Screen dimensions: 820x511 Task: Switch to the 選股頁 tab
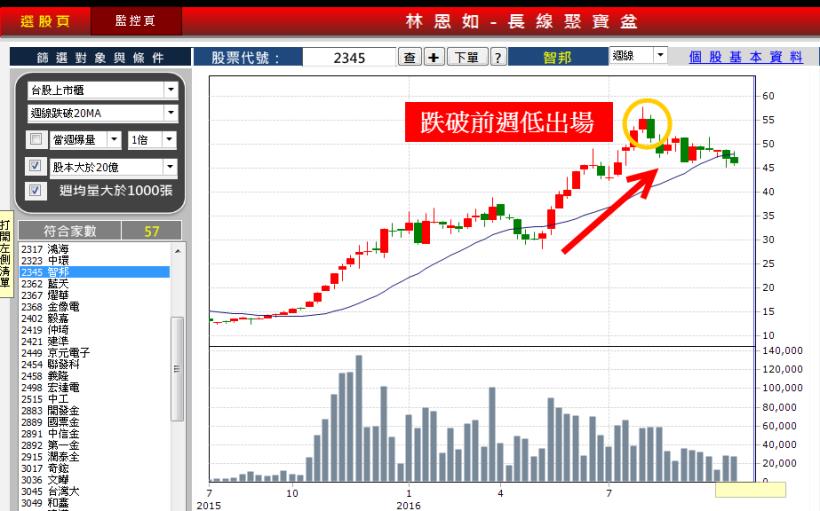pos(45,21)
